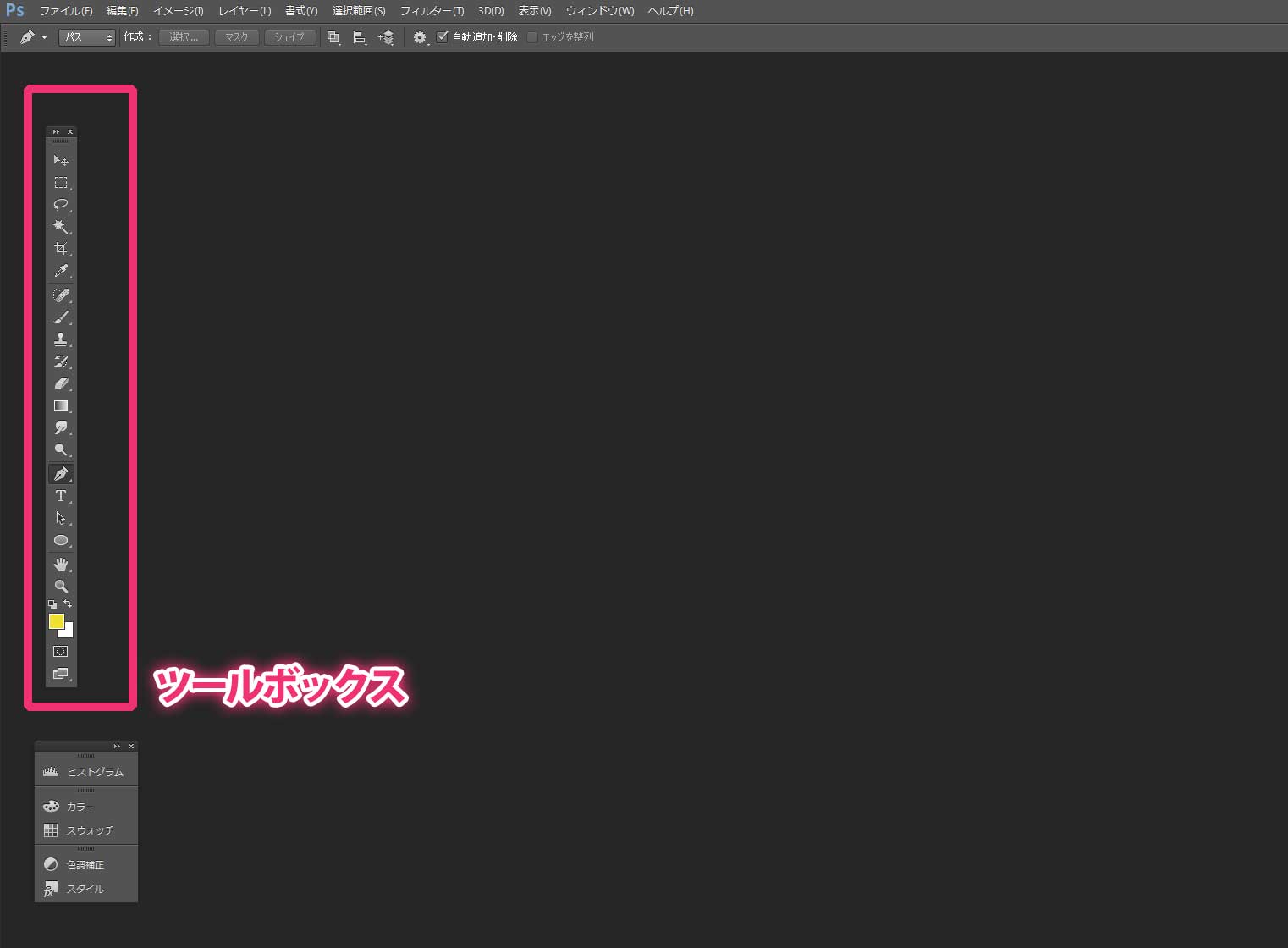Open path alignment options
The width and height of the screenshot is (1288, 948).
pos(360,37)
